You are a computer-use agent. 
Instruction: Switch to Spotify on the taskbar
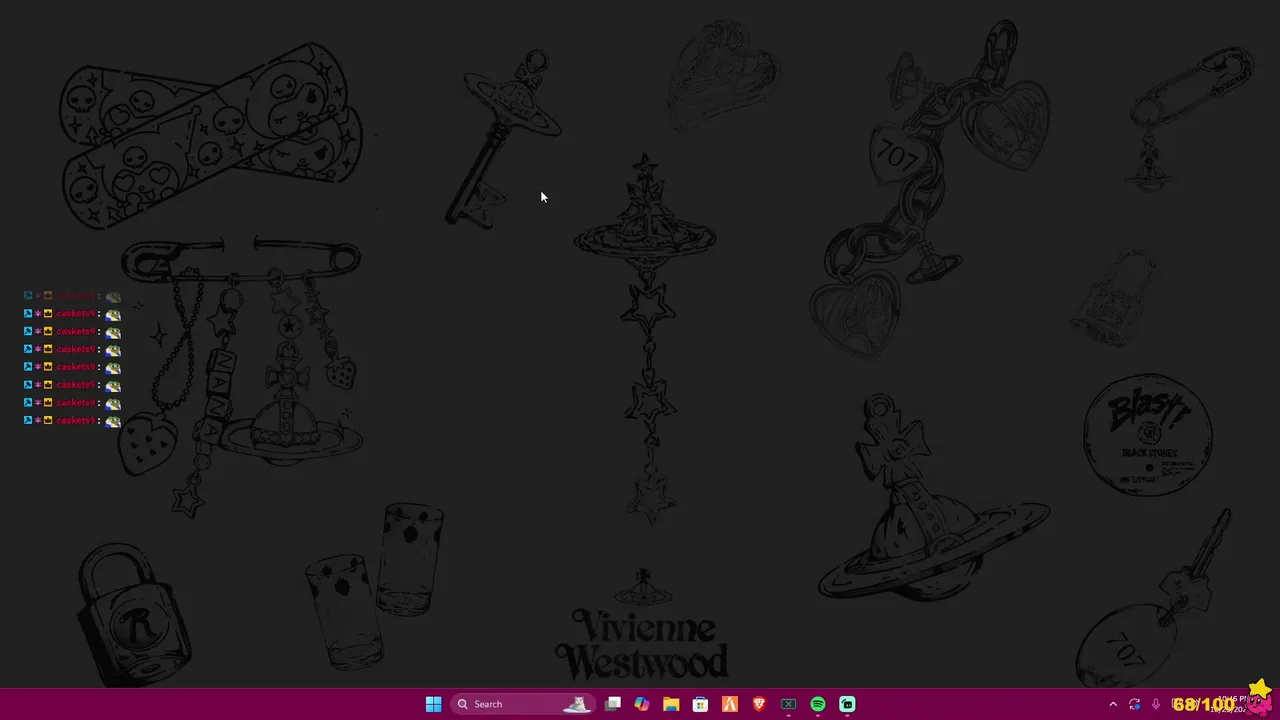(x=818, y=704)
